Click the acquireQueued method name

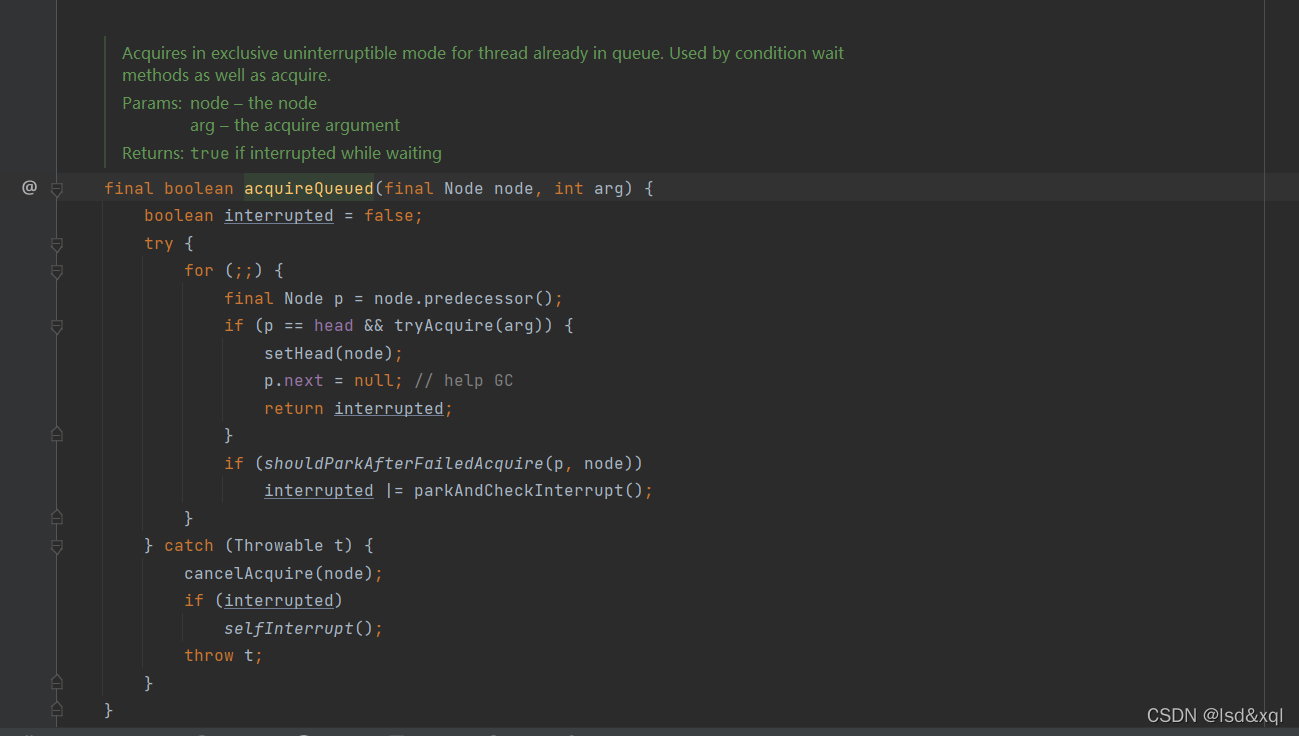[x=308, y=188]
